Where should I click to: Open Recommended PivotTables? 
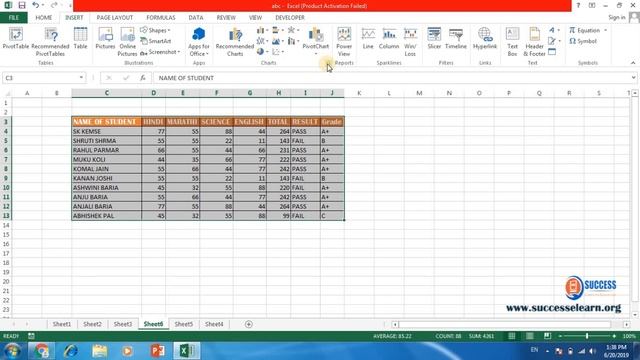[50, 42]
